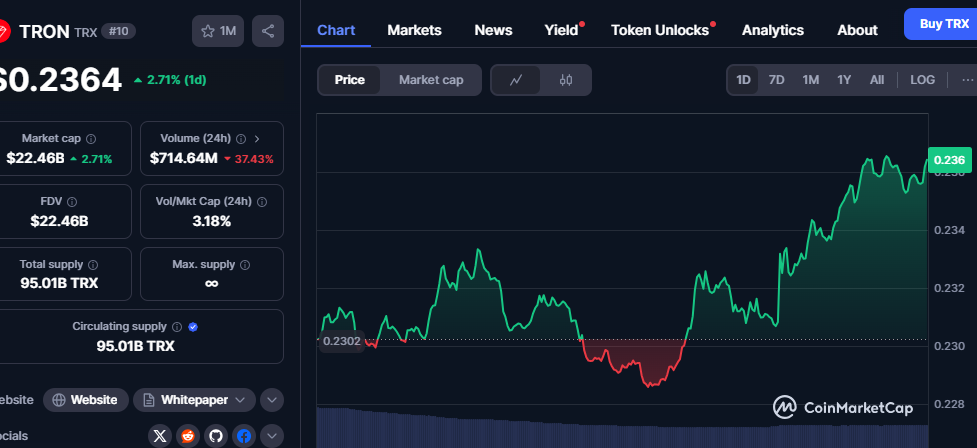Switch to the About tab

857,30
